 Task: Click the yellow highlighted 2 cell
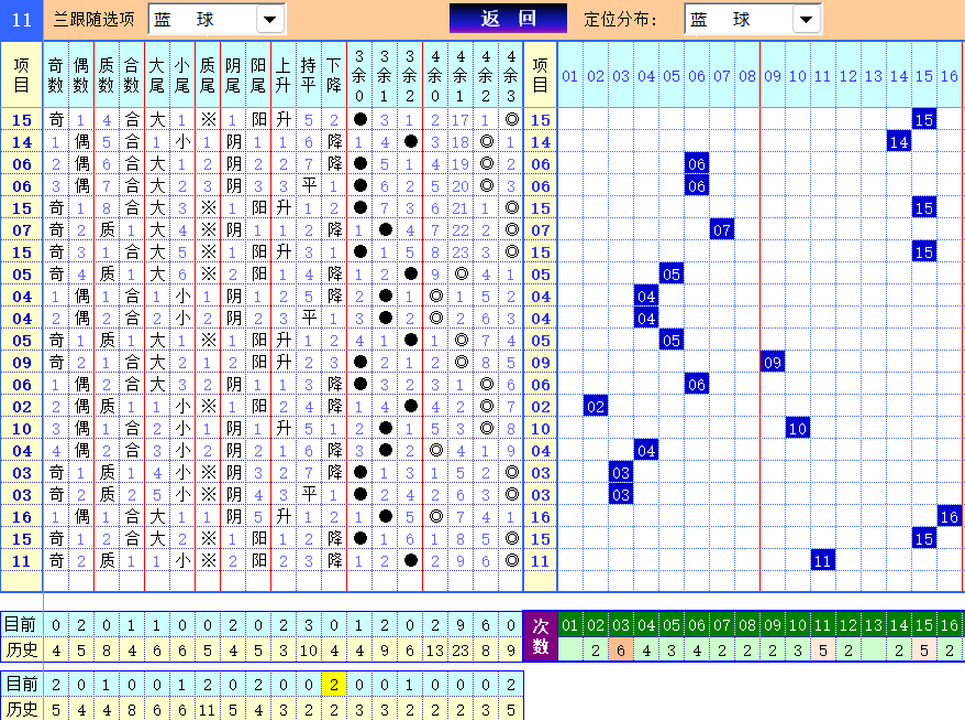click(x=334, y=684)
